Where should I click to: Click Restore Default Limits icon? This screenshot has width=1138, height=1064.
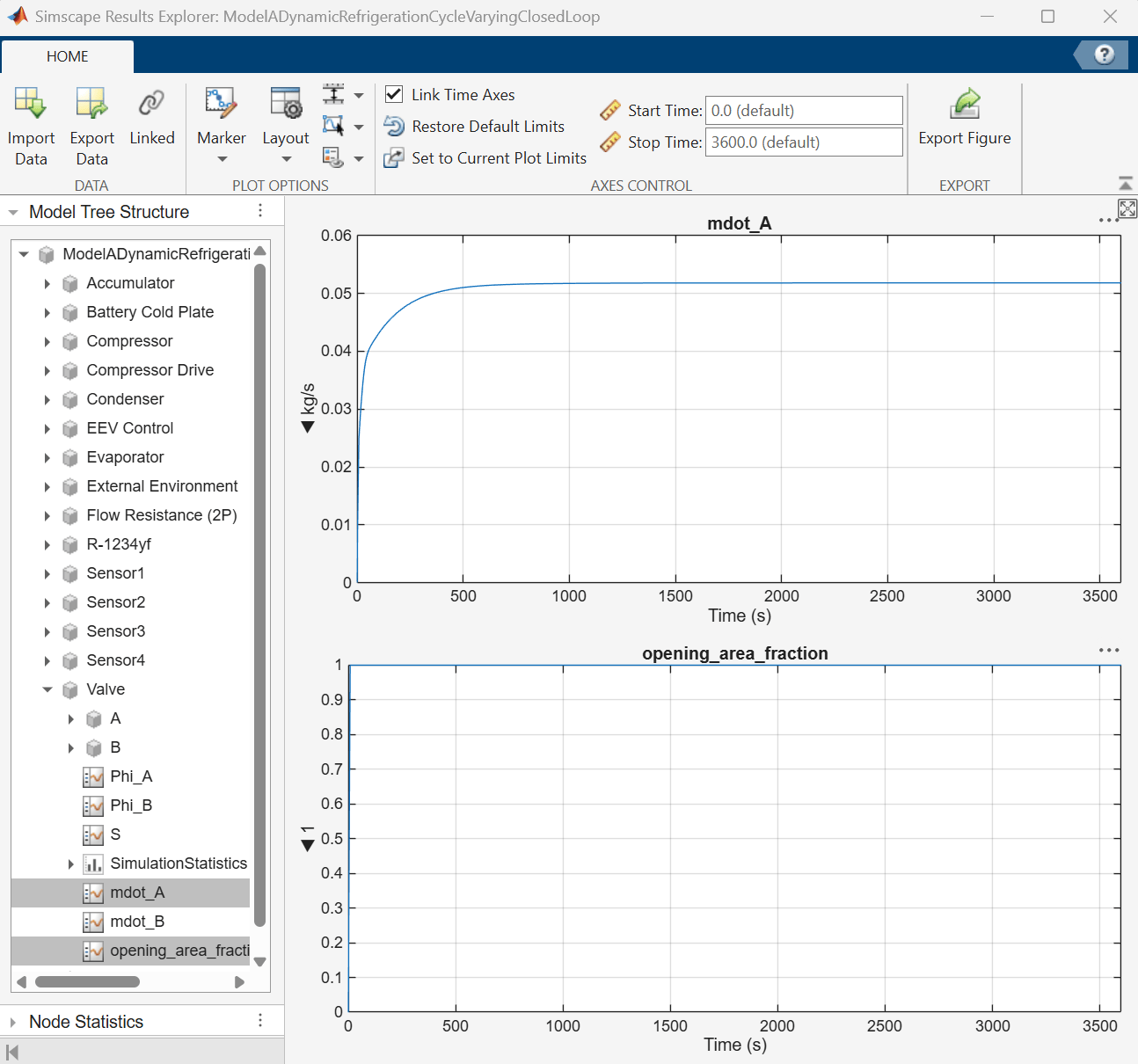pyautogui.click(x=394, y=127)
